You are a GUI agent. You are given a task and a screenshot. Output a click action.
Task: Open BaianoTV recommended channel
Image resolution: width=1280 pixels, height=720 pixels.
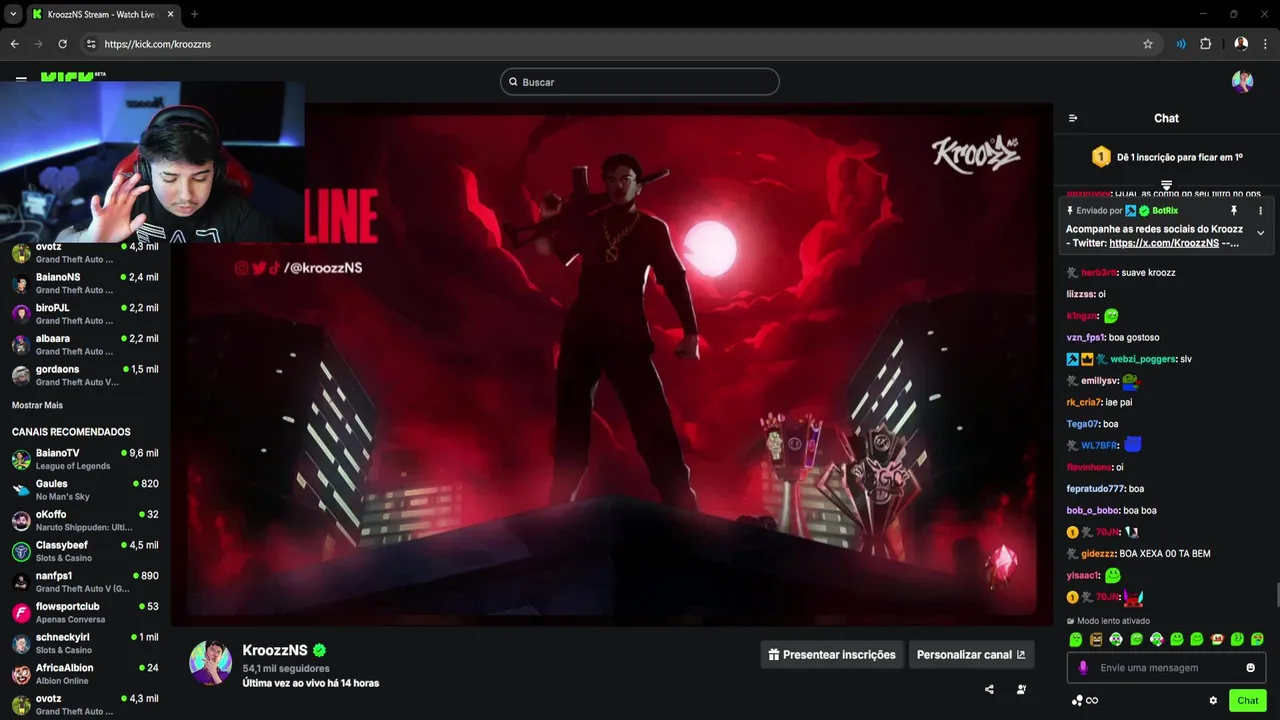85,459
